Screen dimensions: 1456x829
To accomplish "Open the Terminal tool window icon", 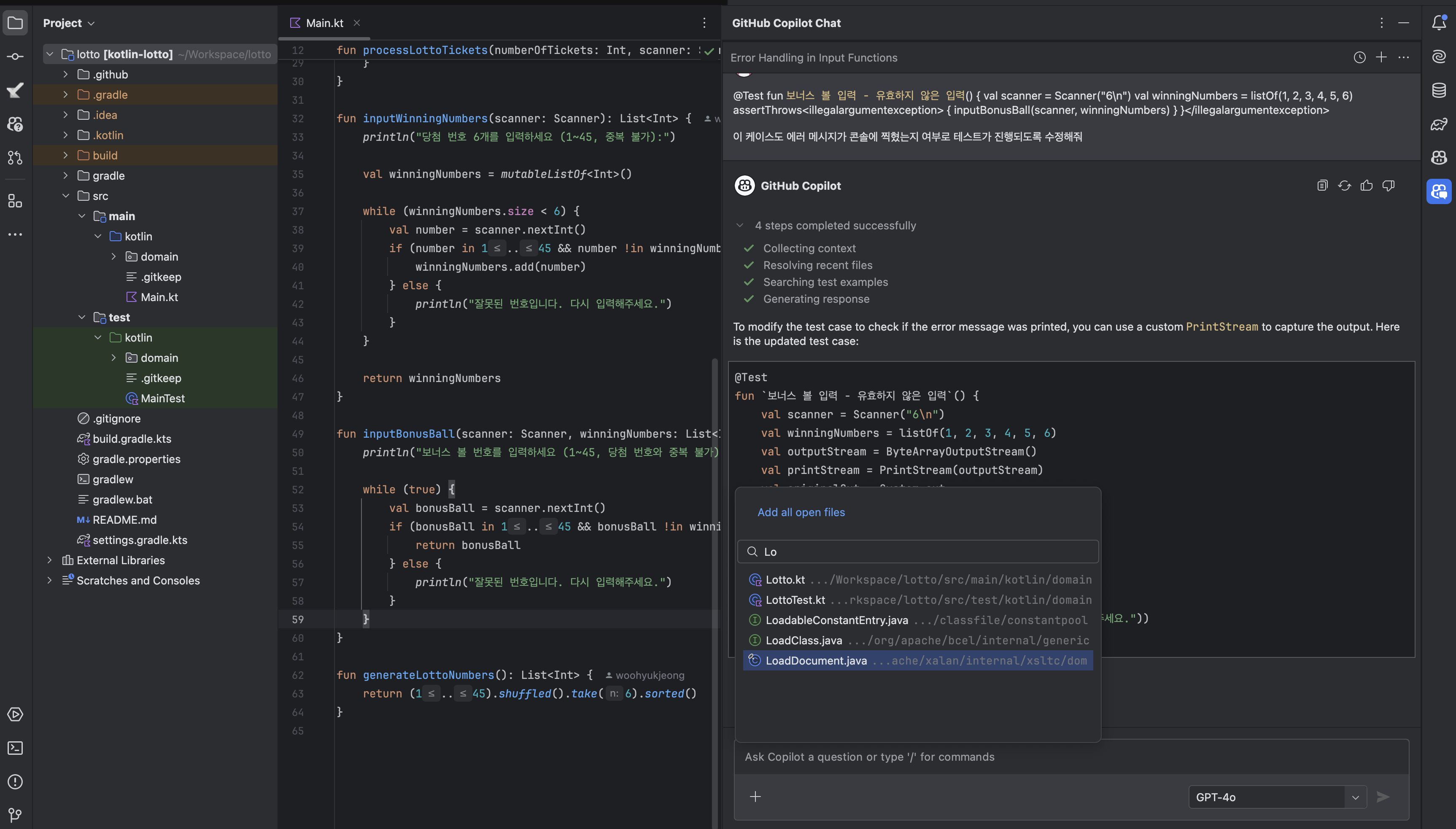I will 15,748.
